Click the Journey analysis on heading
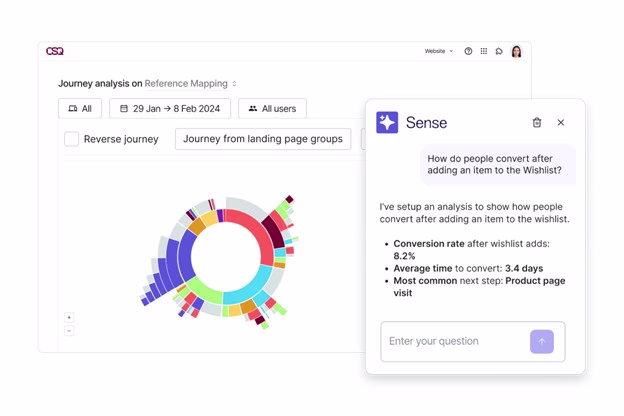624x416 pixels. (x=100, y=84)
